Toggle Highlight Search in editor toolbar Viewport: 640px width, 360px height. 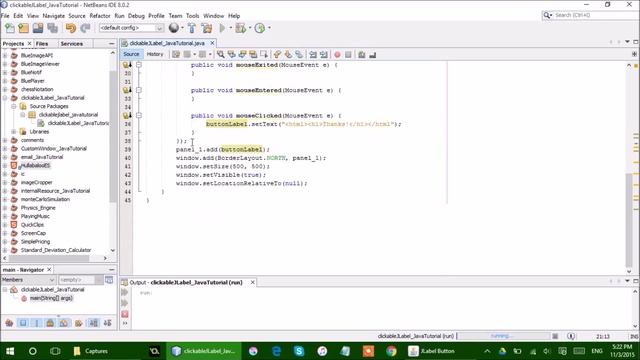[x=253, y=54]
